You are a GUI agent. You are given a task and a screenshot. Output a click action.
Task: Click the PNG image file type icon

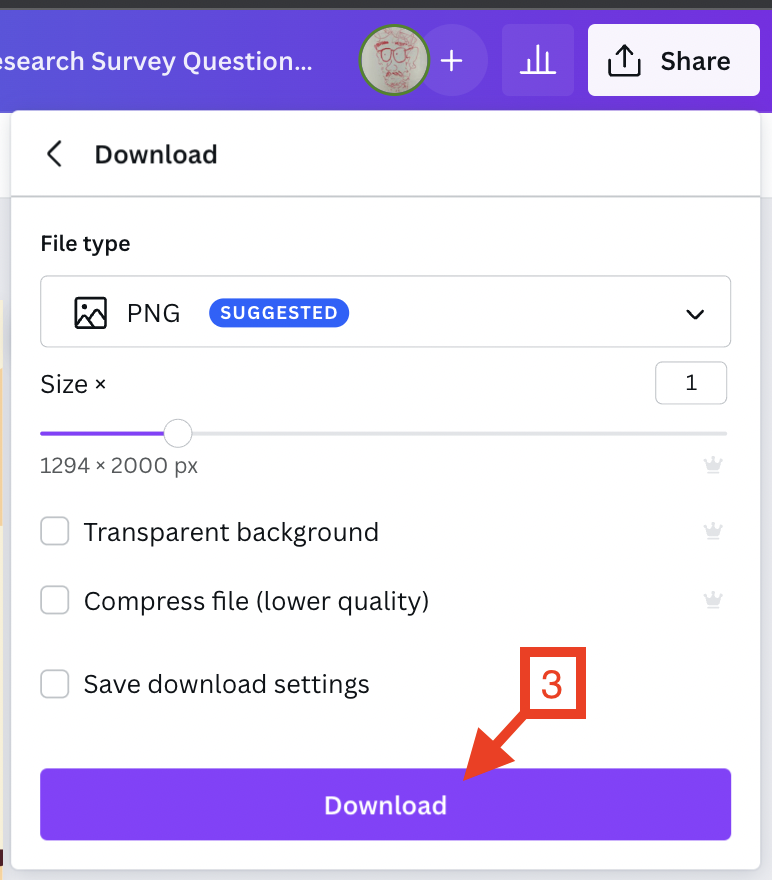tap(90, 312)
